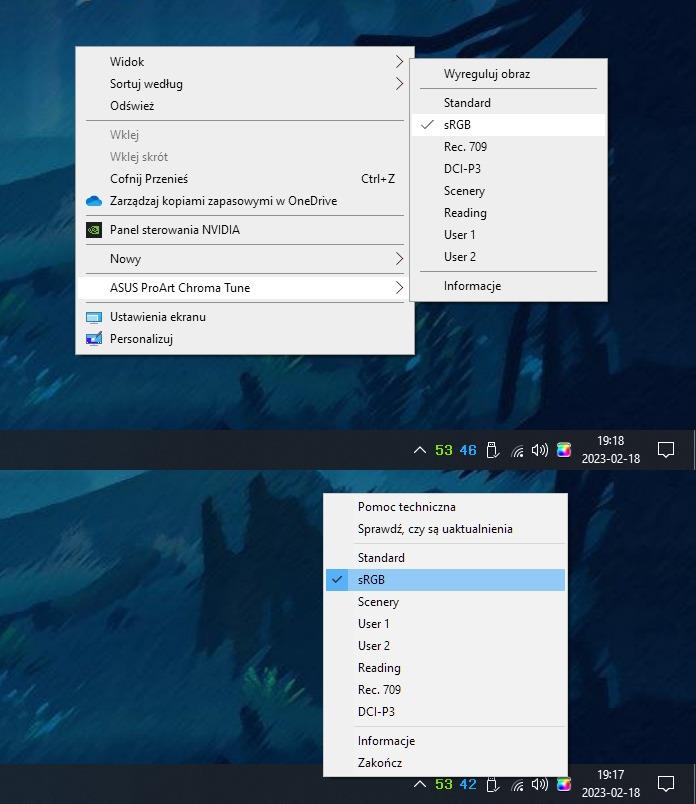Choose Cofnij Przenieś in the context menu
The image size is (696, 804).
point(245,179)
